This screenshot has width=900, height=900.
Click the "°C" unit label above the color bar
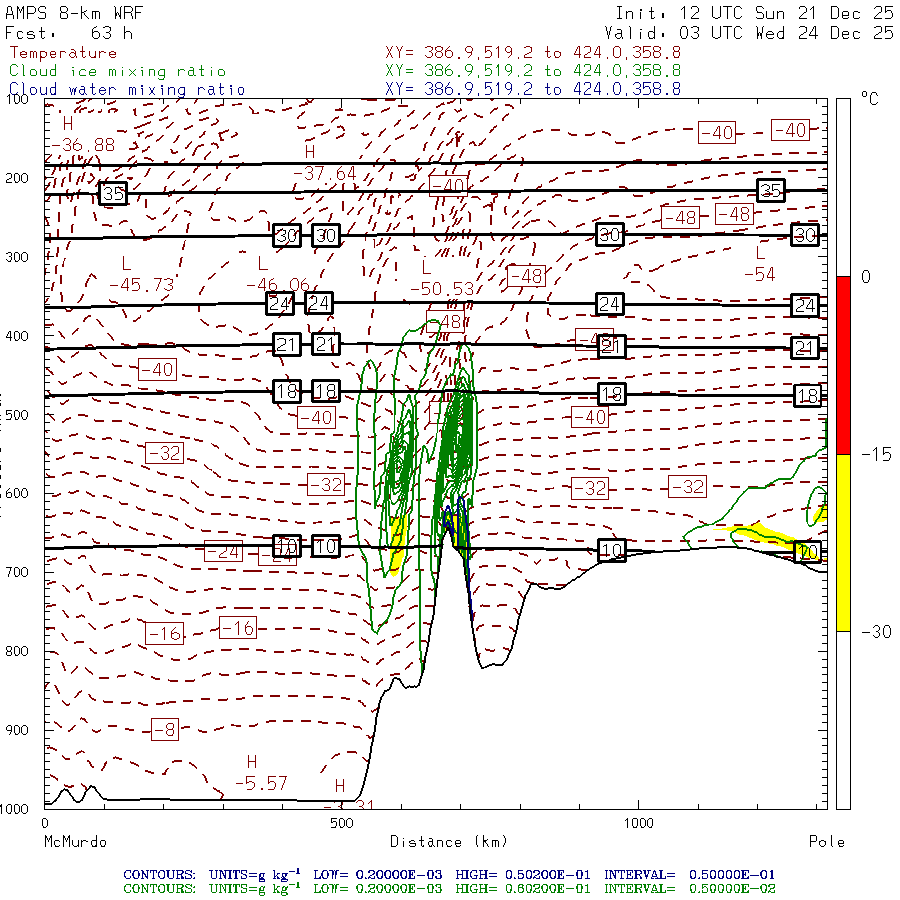pyautogui.click(x=870, y=99)
